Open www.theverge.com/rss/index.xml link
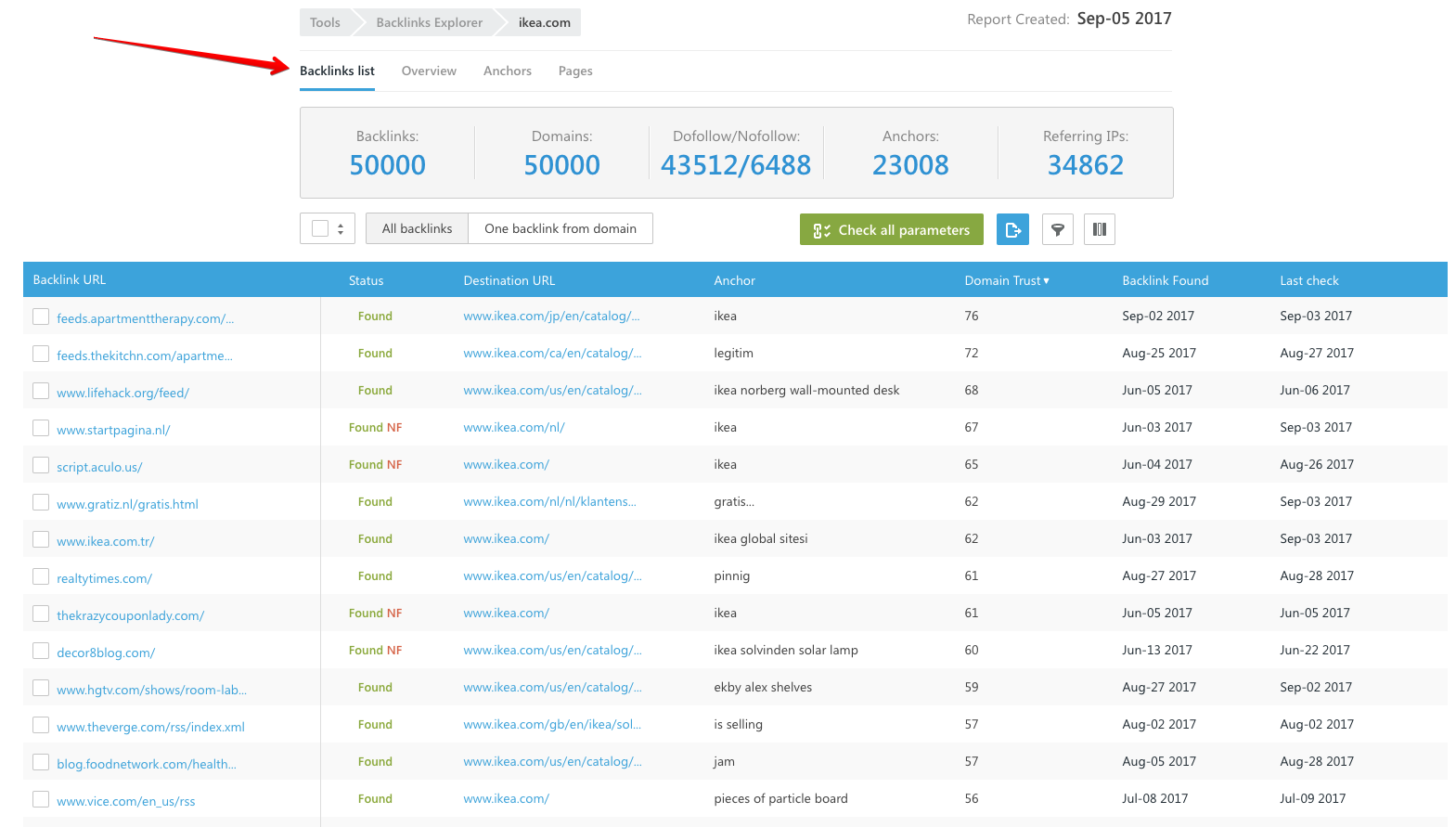The width and height of the screenshot is (1456, 827). pyautogui.click(x=150, y=727)
